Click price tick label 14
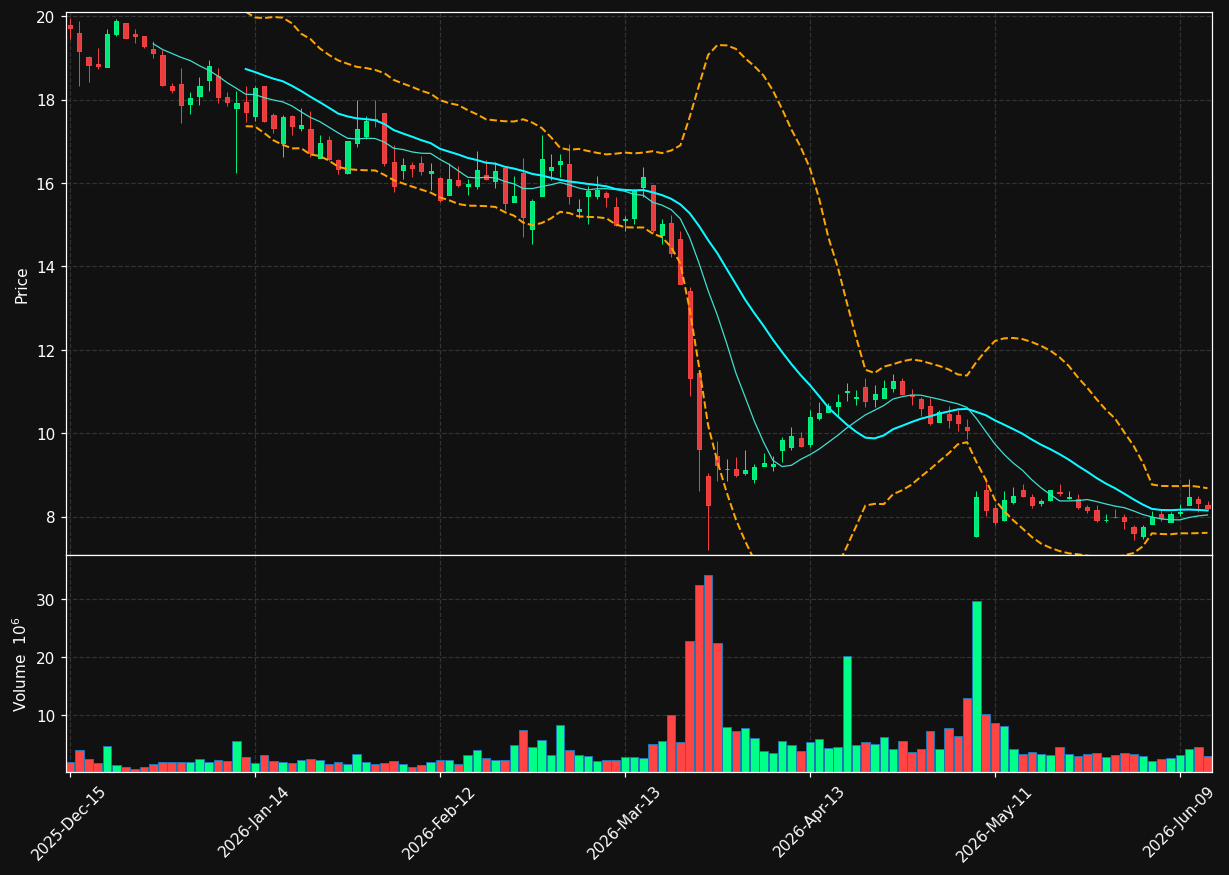Image resolution: width=1229 pixels, height=875 pixels. point(46,267)
